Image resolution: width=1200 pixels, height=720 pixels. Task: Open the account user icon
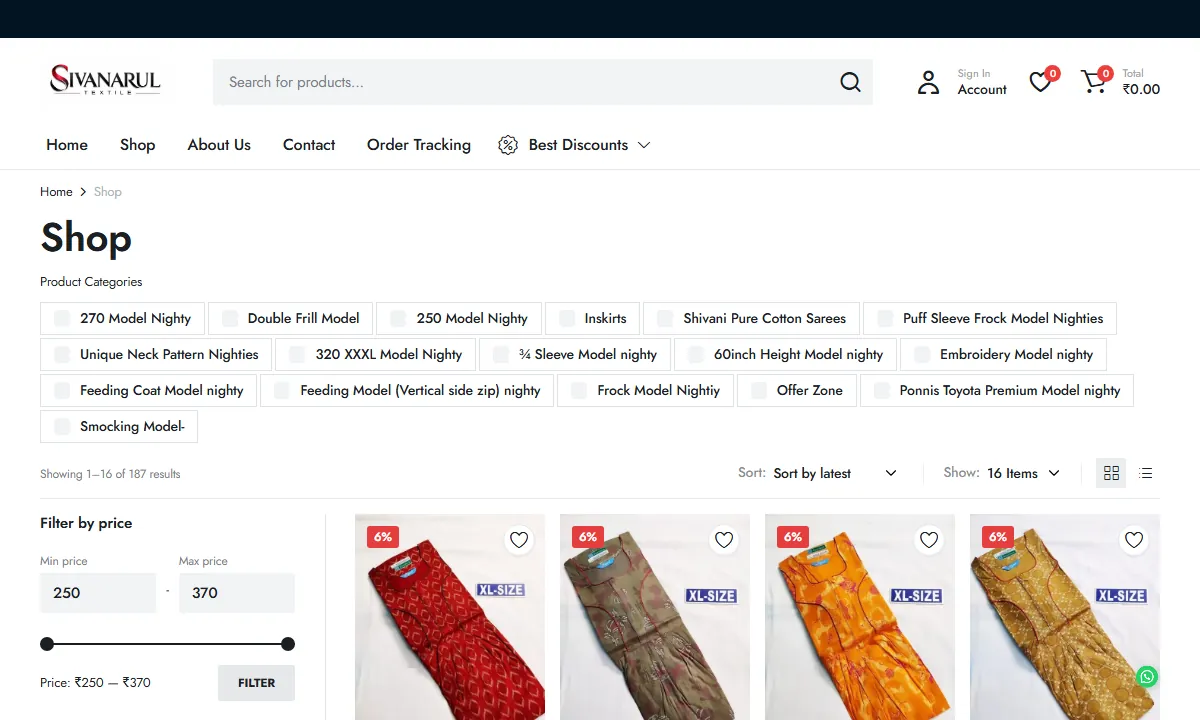[x=928, y=82]
